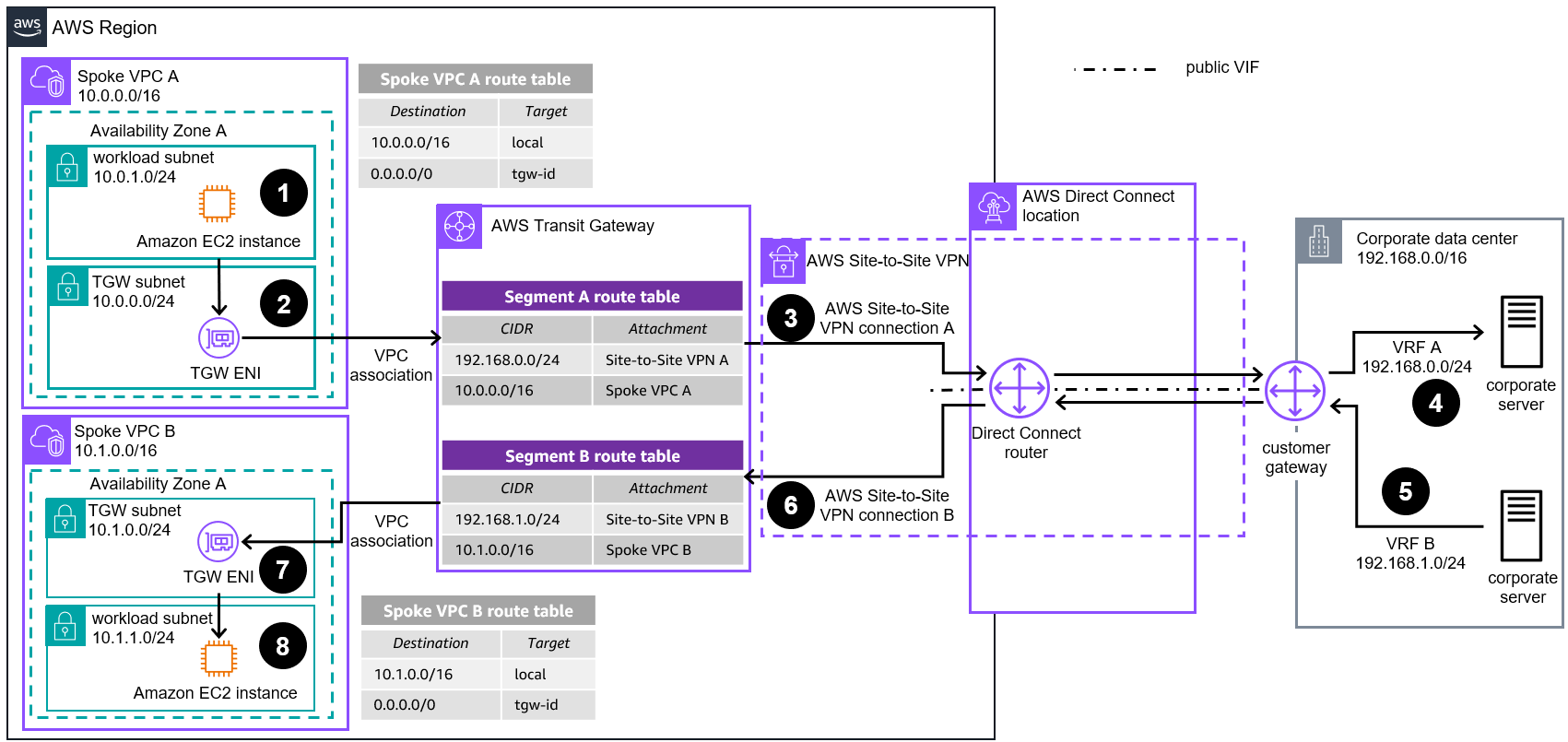Click the Spoke VPC A route table header
The width and height of the screenshot is (1568, 742).
[x=476, y=79]
